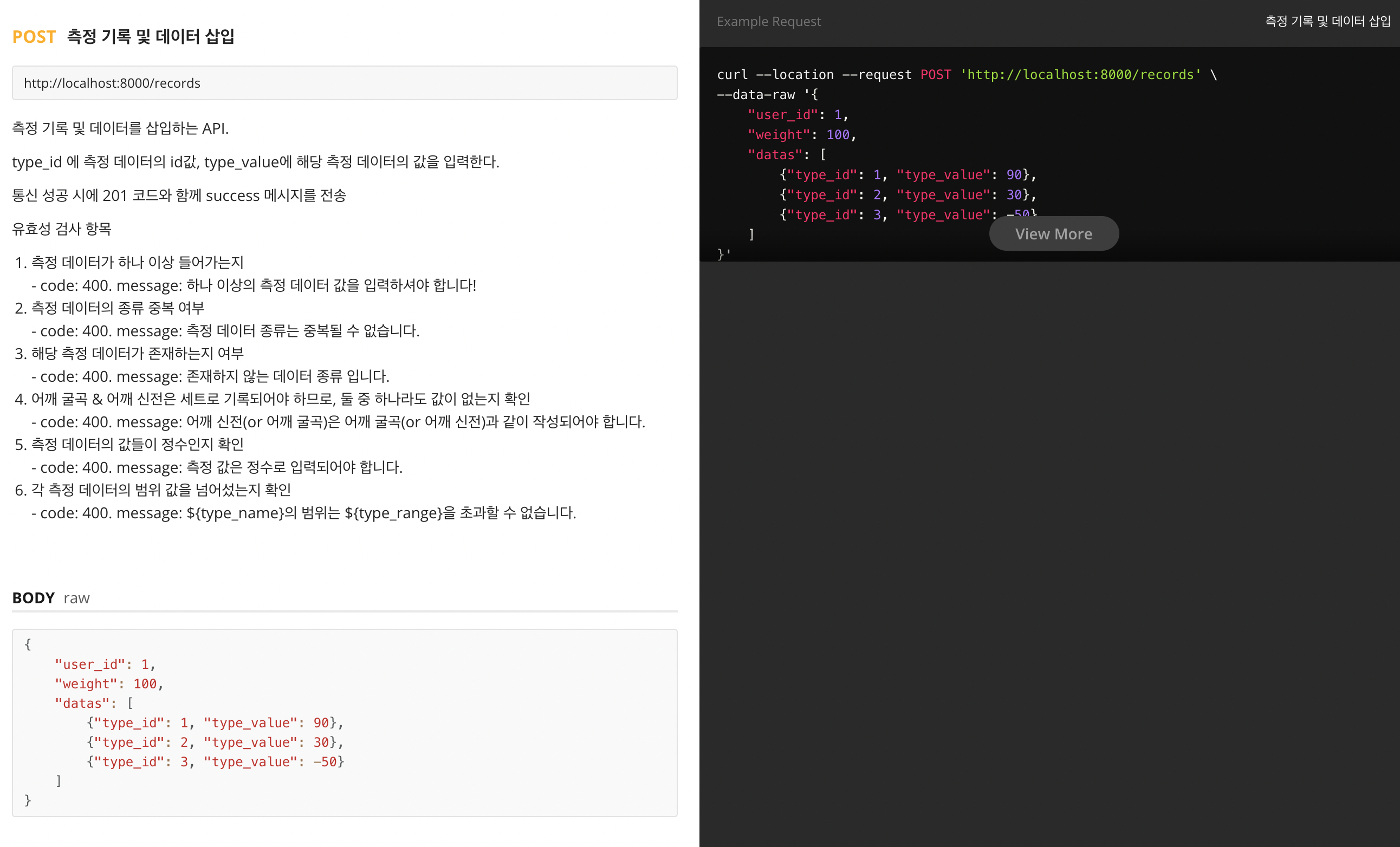Click the raw format label next to BODY
The width and height of the screenshot is (1400, 847).
(76, 598)
